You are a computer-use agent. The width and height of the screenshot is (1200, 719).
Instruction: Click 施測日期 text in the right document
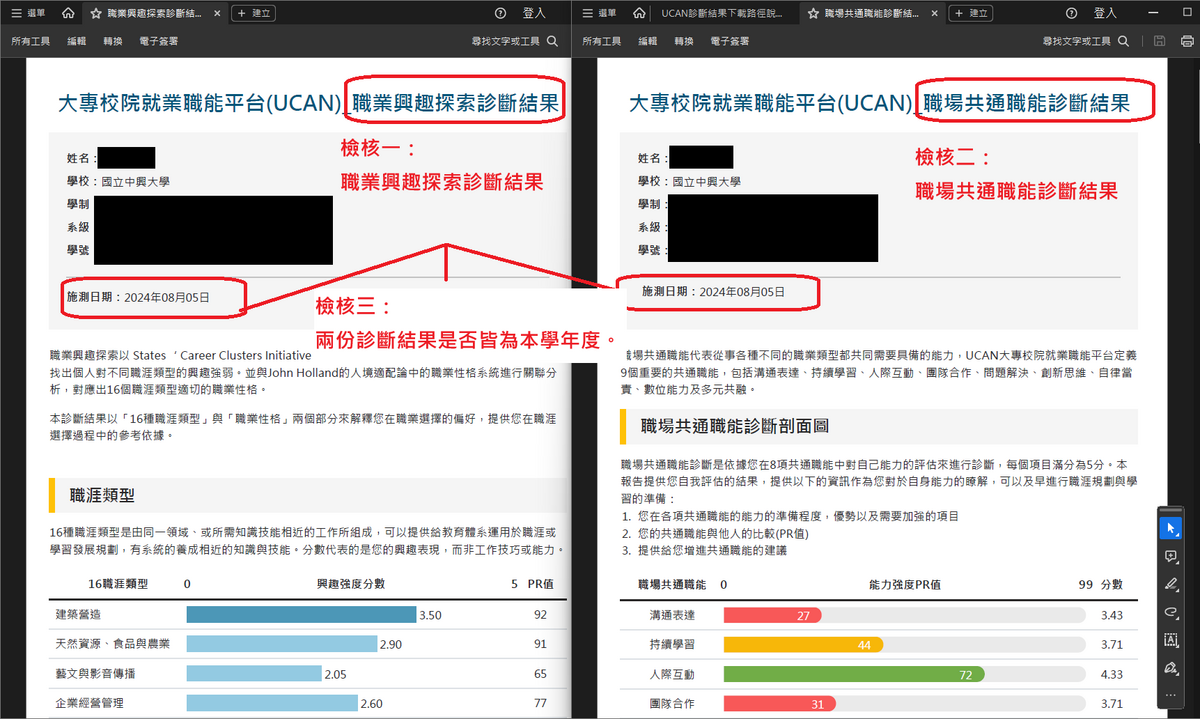713,291
